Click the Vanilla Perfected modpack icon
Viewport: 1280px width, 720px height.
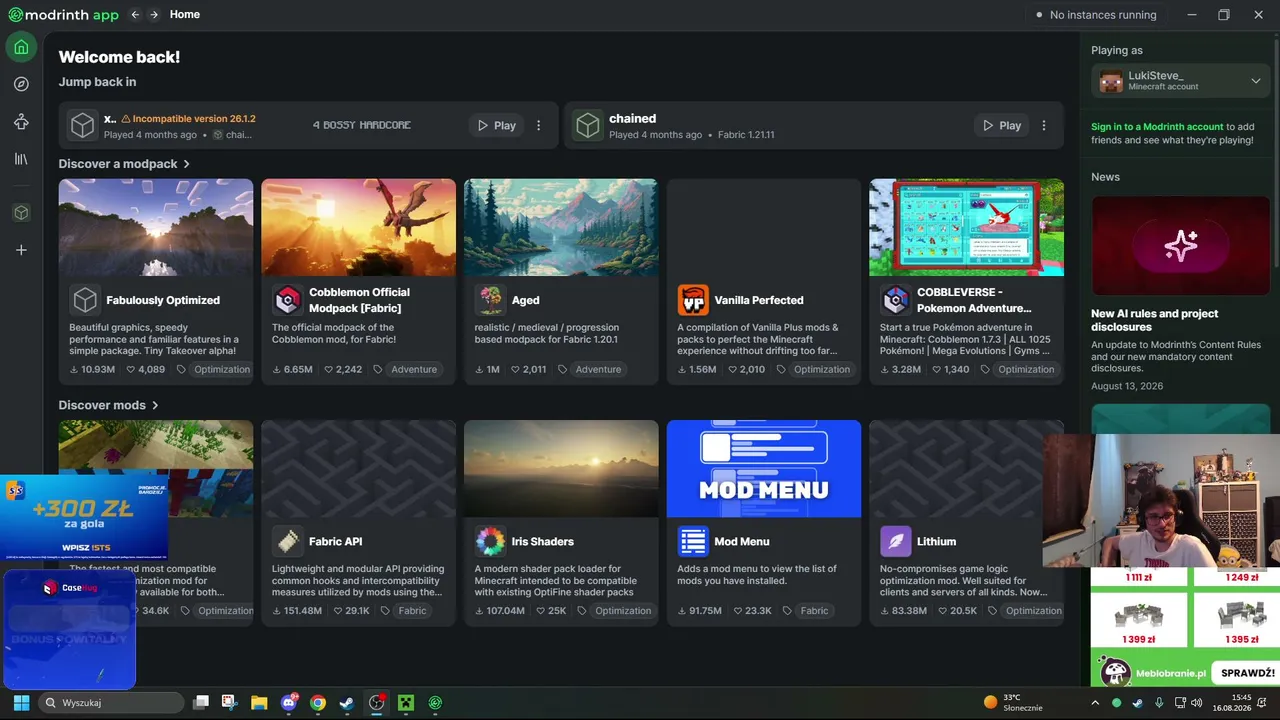(693, 300)
